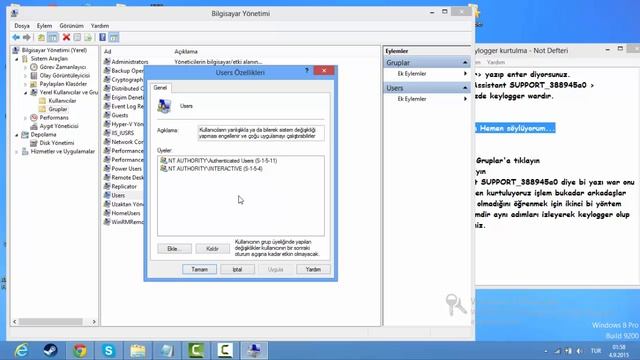Screen dimensions: 640x360
Task: Click the Forward arrow toolbar icon
Action: coord(27,38)
